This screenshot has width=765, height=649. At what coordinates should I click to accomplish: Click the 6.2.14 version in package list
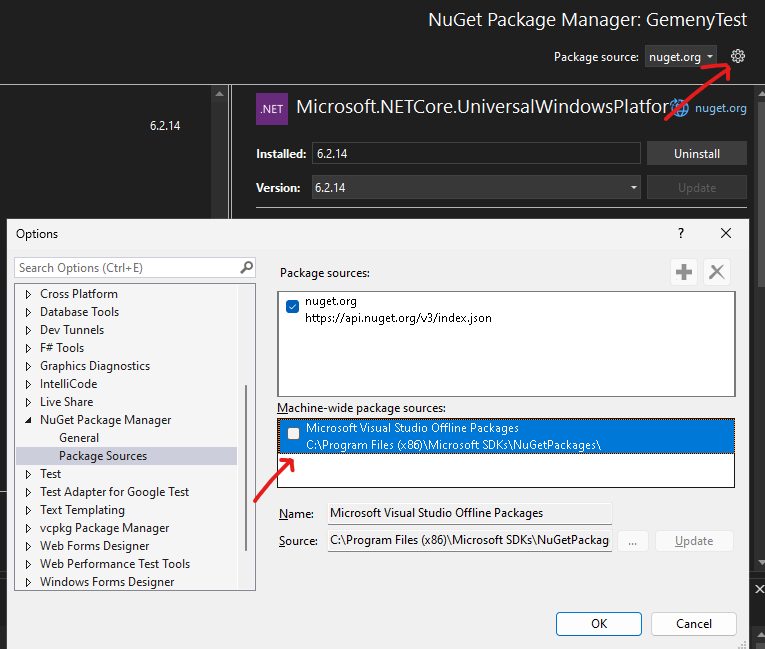[165, 126]
